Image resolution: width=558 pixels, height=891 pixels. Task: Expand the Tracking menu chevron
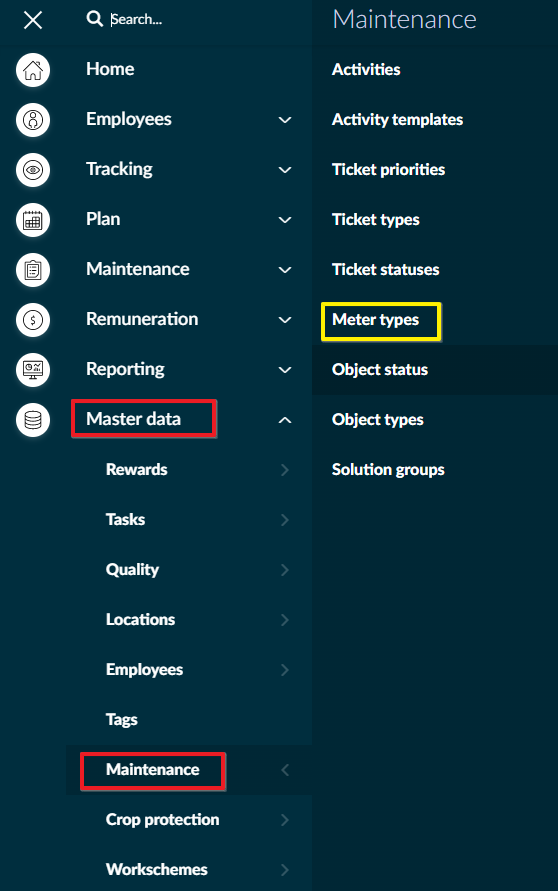285,170
